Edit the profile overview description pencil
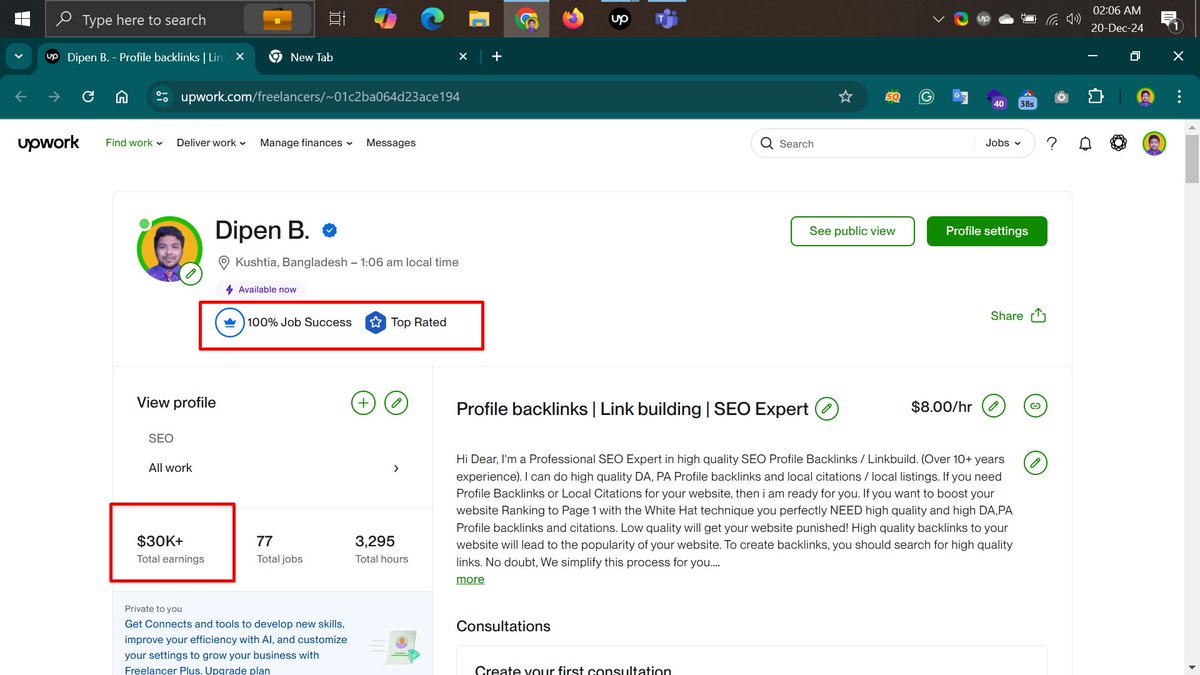 pos(1036,463)
